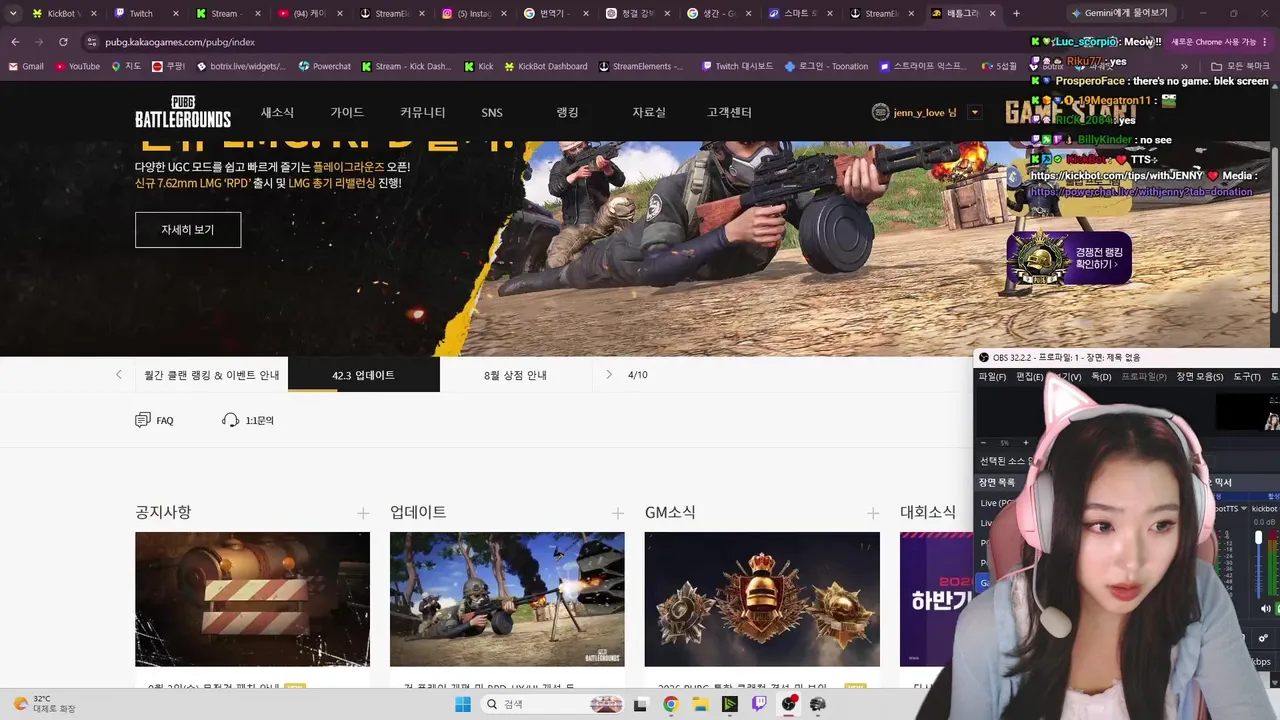Go back with the browser back arrow
Screen dimensions: 1280x720
15,42
